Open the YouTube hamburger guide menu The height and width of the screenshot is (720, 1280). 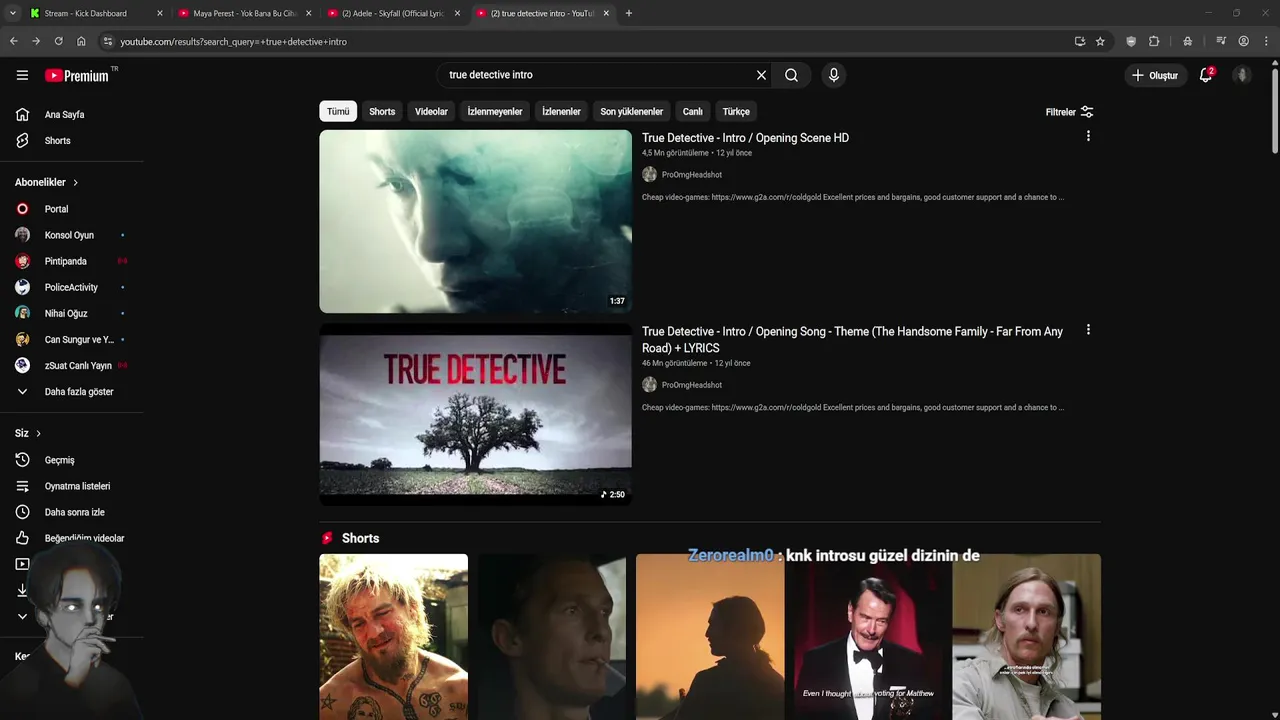(x=22, y=75)
